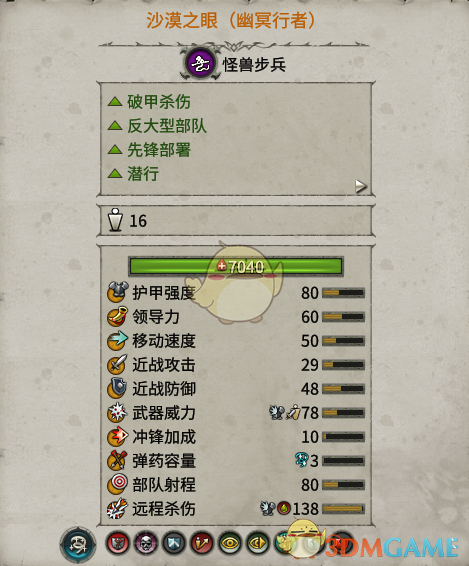Click the armor strength icon
Image resolution: width=469 pixels, height=566 pixels.
pyautogui.click(x=118, y=292)
